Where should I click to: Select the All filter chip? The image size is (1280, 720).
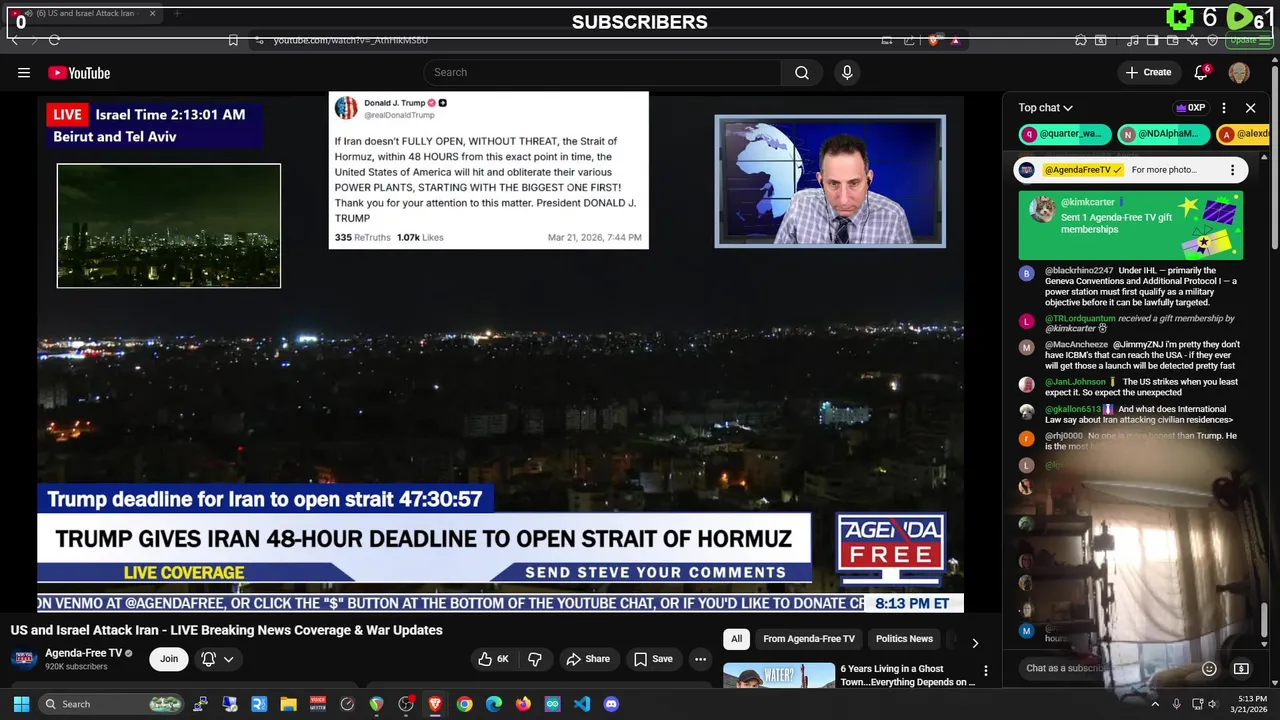pos(737,639)
